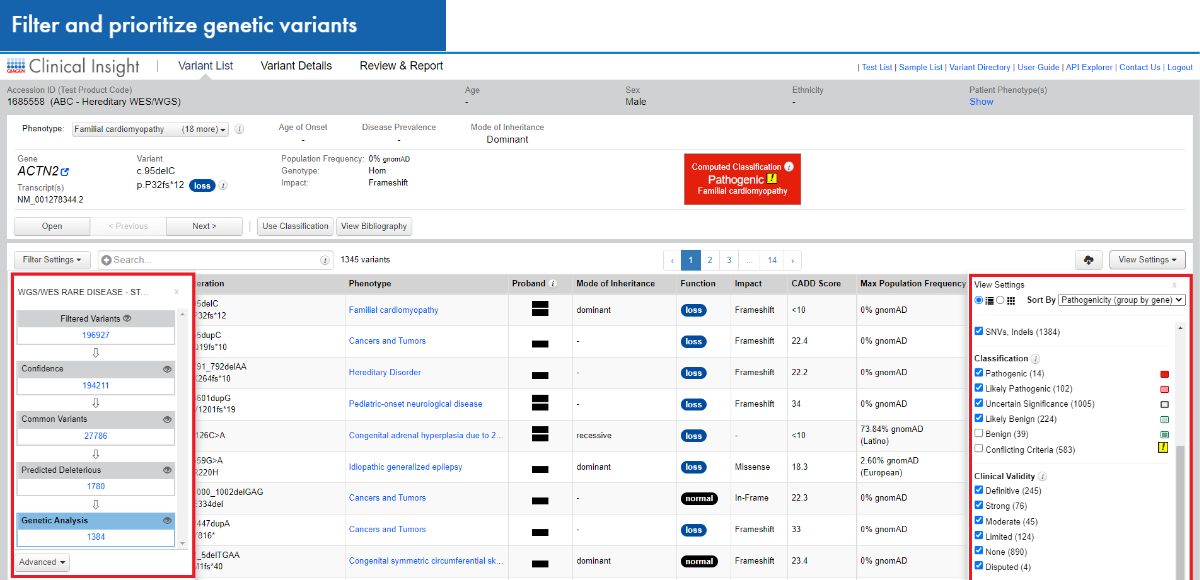Click the Clinical Validity info icon
This screenshot has width=1200, height=580.
[1042, 476]
